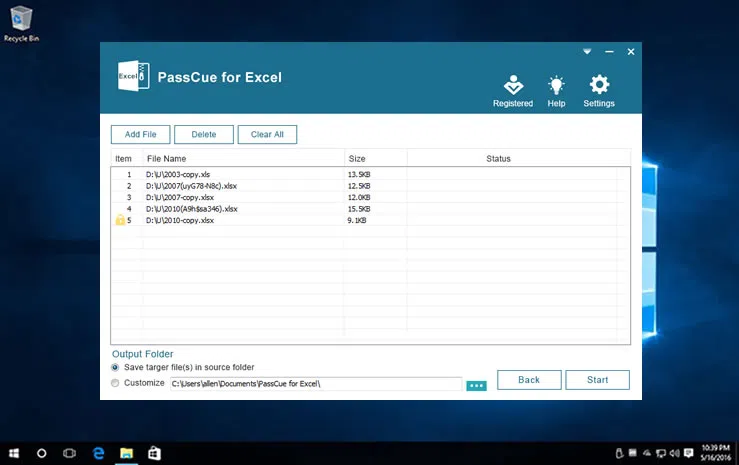
Task: Click the Back button
Action: [x=529, y=380]
